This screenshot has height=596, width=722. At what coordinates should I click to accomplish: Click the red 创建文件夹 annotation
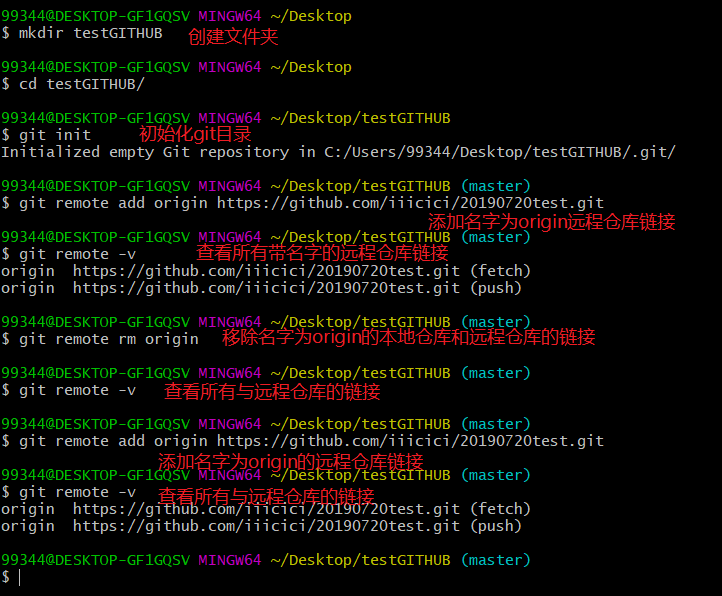point(233,37)
